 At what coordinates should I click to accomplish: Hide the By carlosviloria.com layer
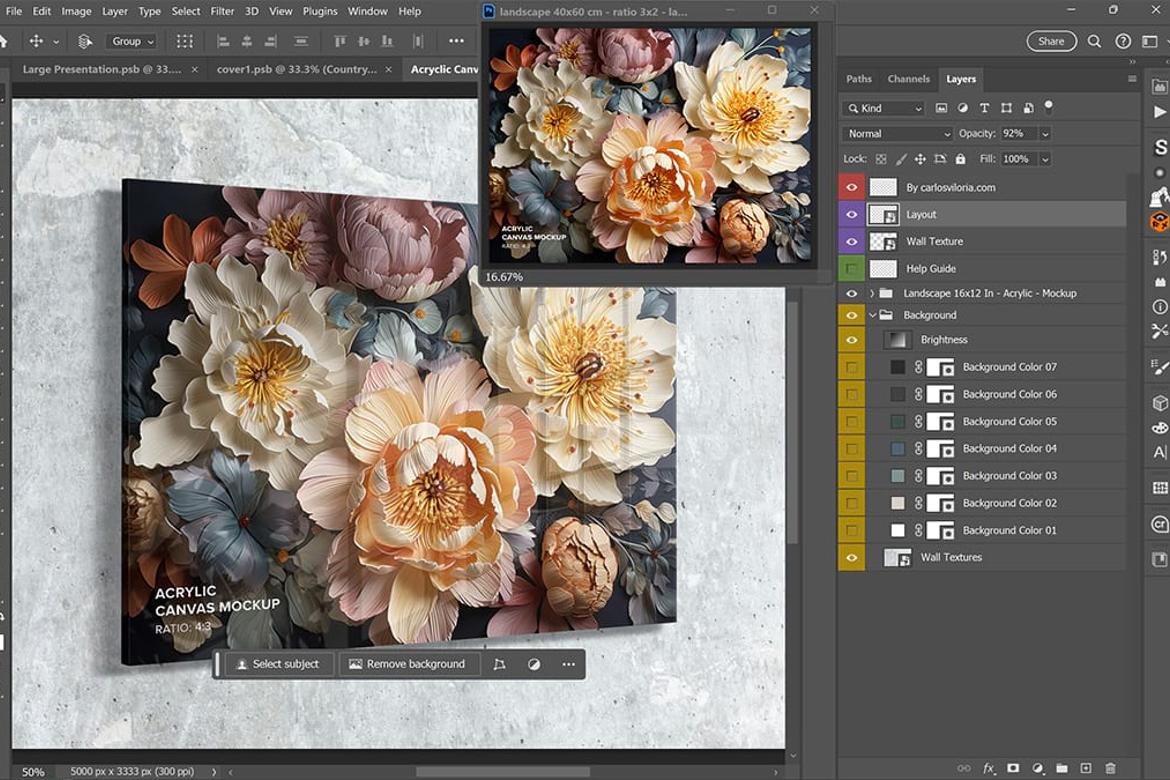click(851, 187)
